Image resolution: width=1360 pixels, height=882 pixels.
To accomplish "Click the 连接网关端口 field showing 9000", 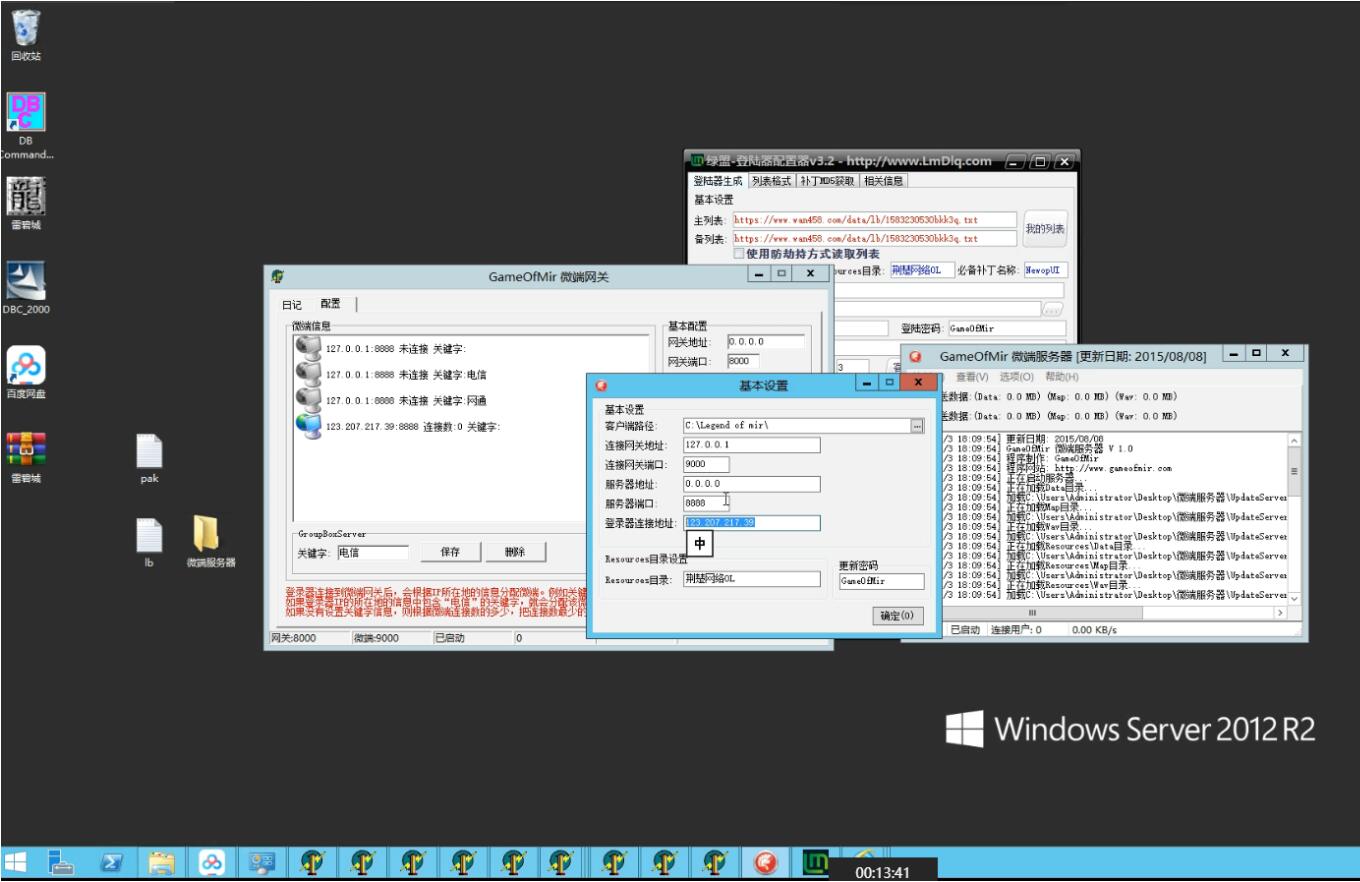I will pyautogui.click(x=706, y=464).
